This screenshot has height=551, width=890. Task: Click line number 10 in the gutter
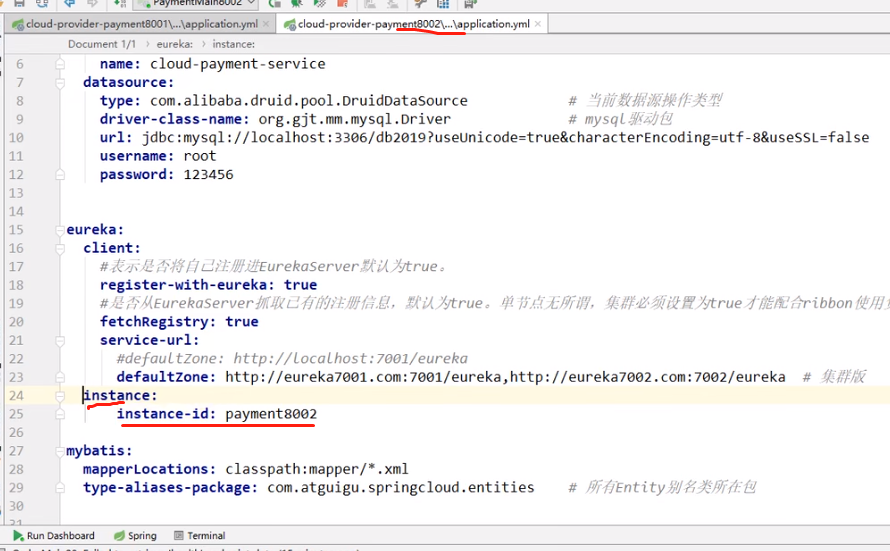click(16, 138)
